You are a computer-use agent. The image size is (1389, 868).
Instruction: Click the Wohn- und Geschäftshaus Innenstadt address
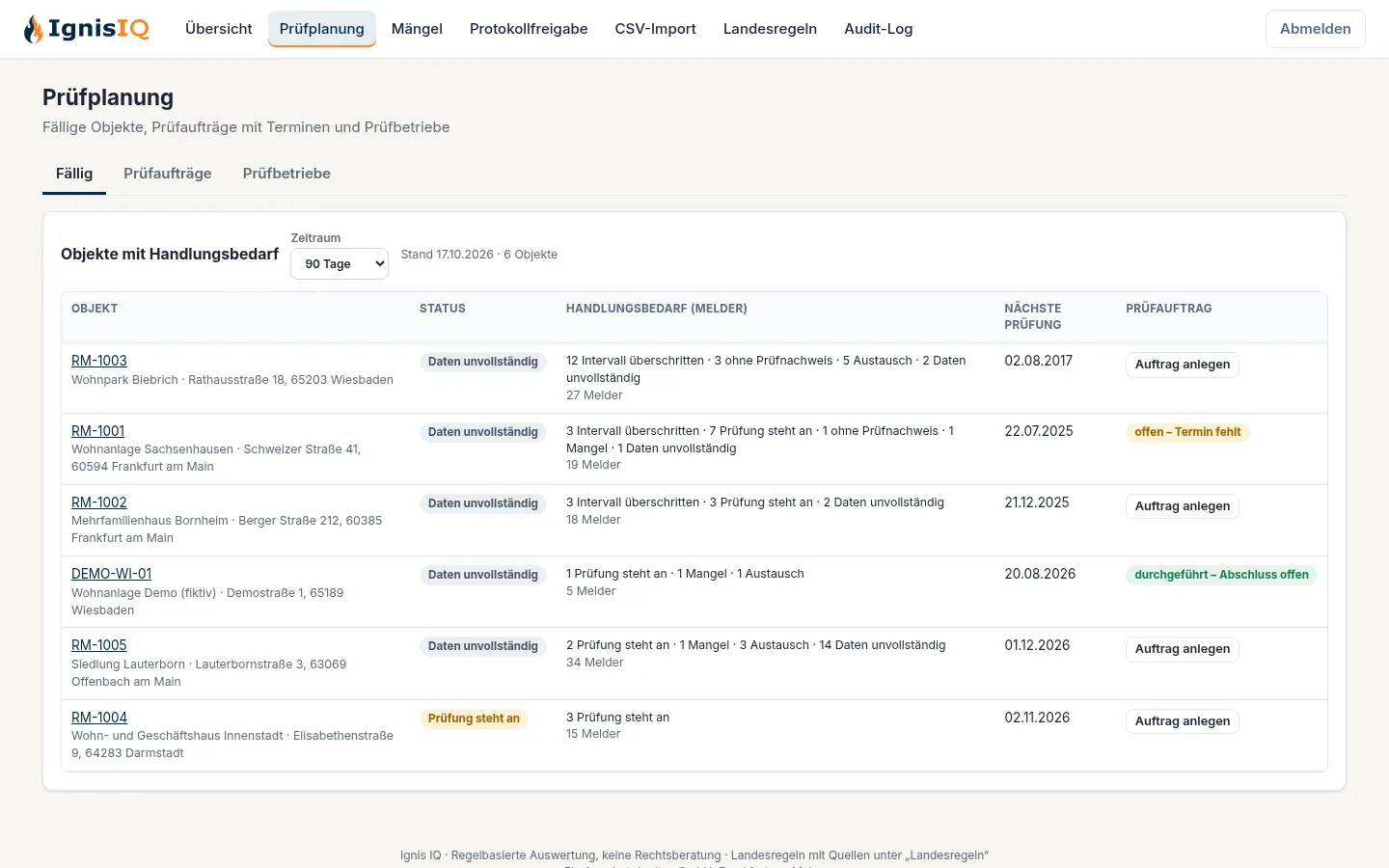click(x=232, y=745)
